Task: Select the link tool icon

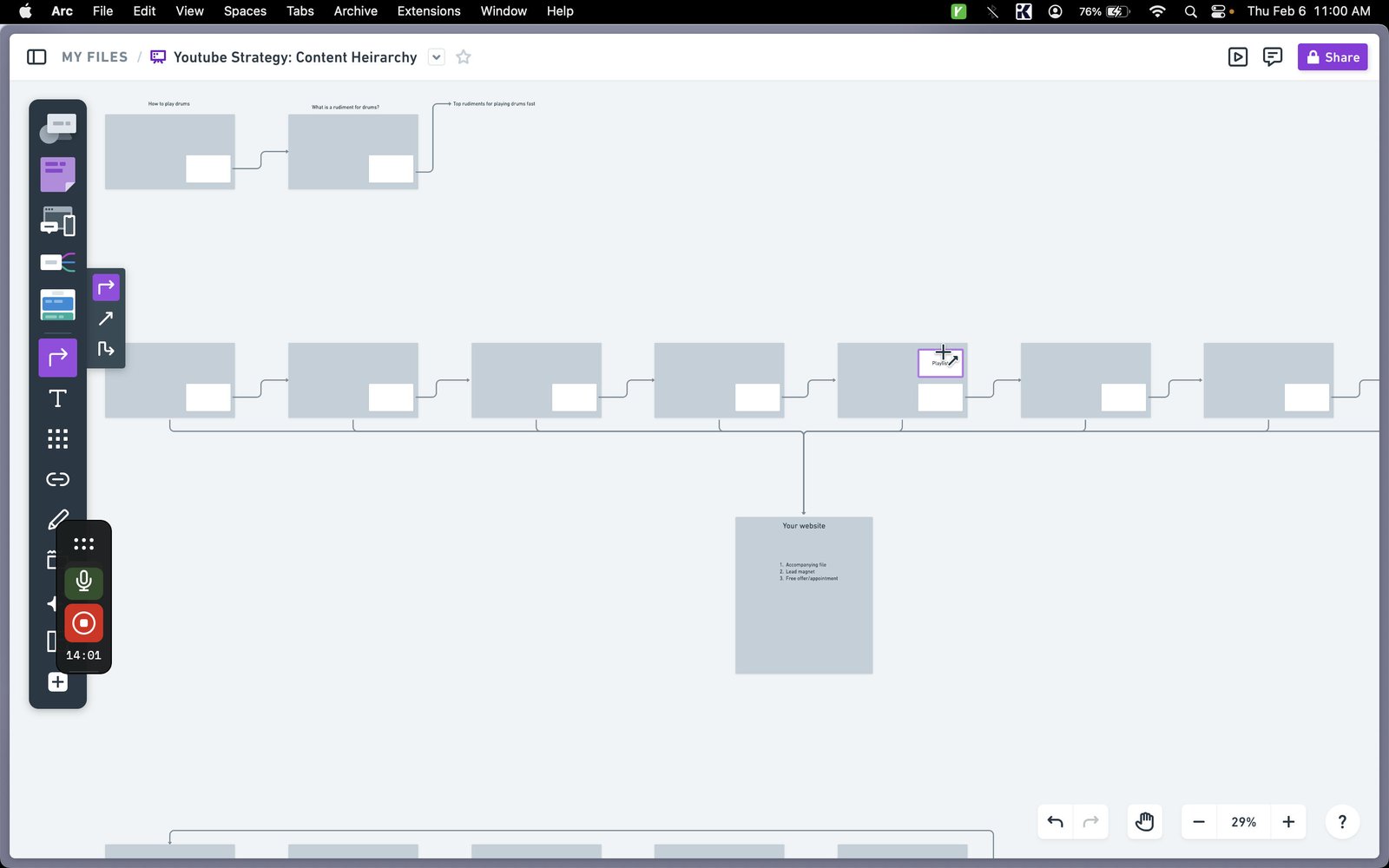Action: [57, 479]
